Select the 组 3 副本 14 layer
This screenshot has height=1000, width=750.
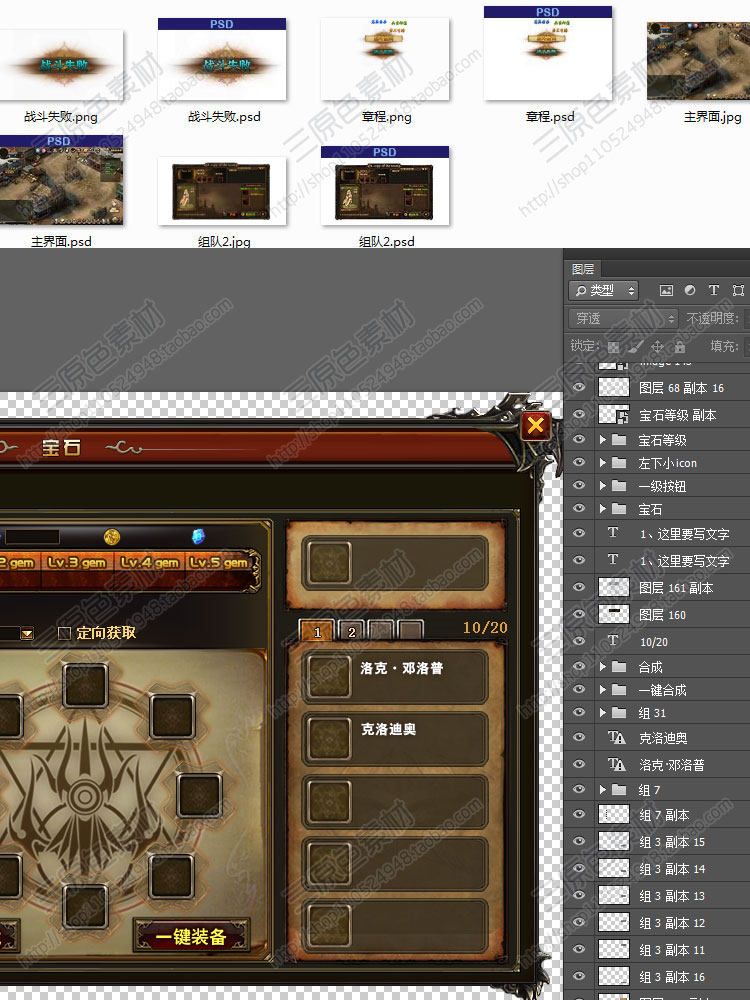tap(657, 868)
